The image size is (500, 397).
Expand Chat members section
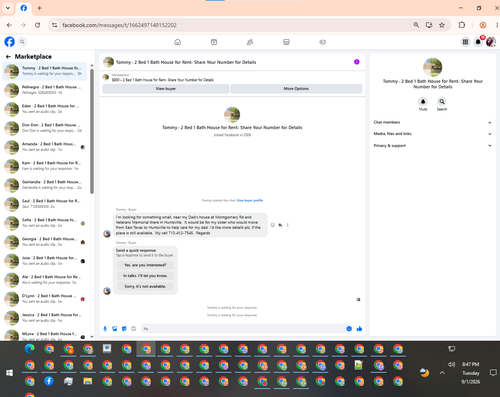(x=432, y=122)
